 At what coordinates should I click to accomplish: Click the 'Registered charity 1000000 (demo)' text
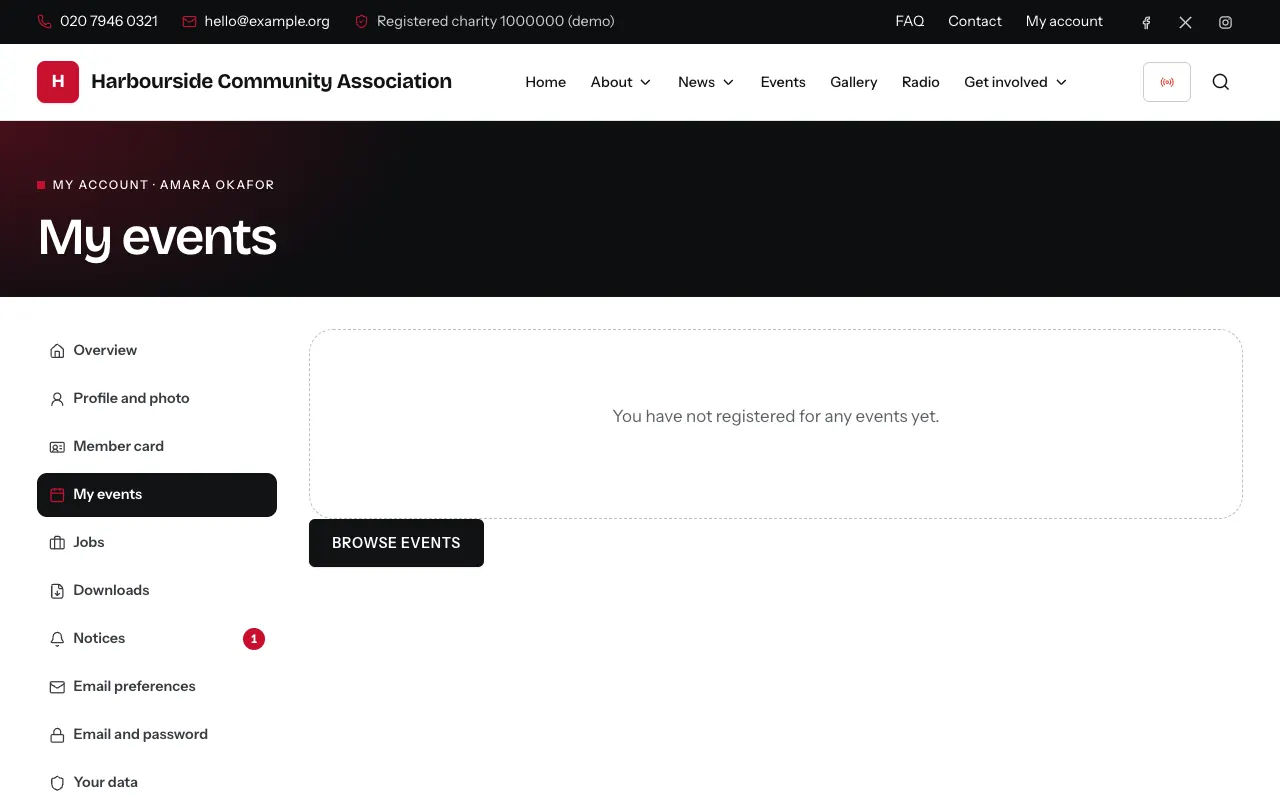point(496,21)
